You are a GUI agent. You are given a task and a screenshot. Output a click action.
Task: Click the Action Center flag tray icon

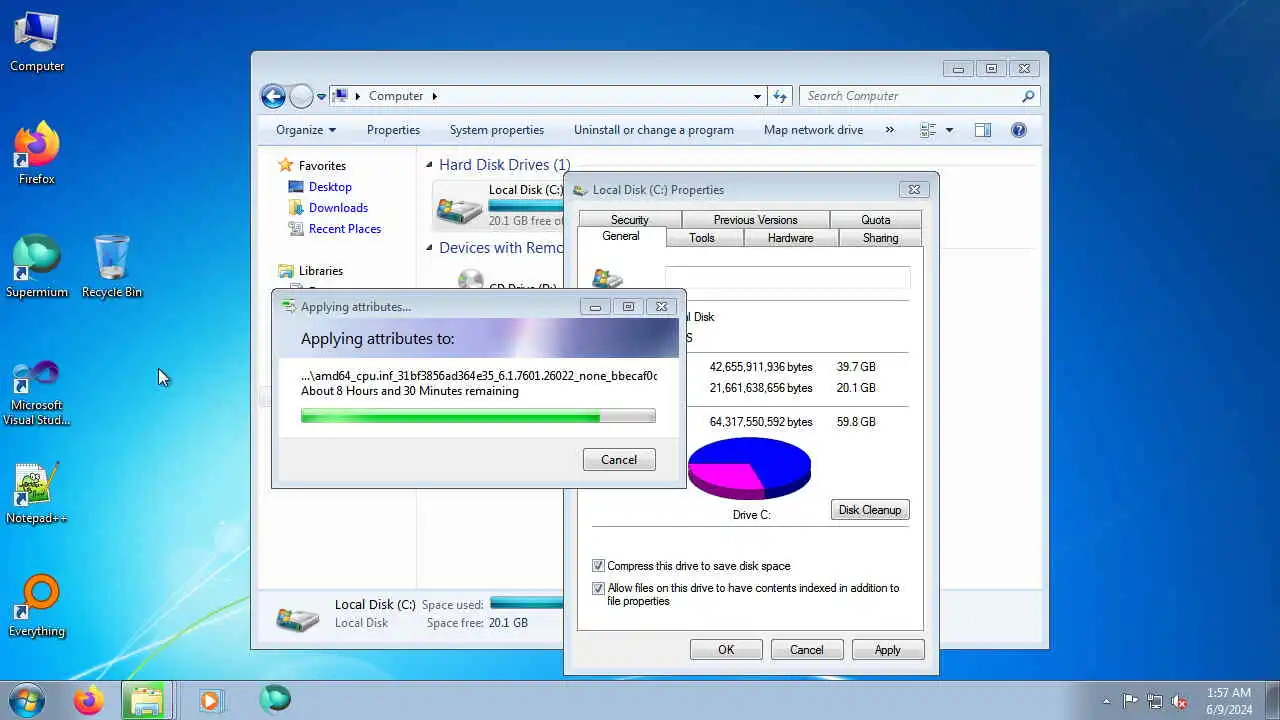tap(1130, 701)
